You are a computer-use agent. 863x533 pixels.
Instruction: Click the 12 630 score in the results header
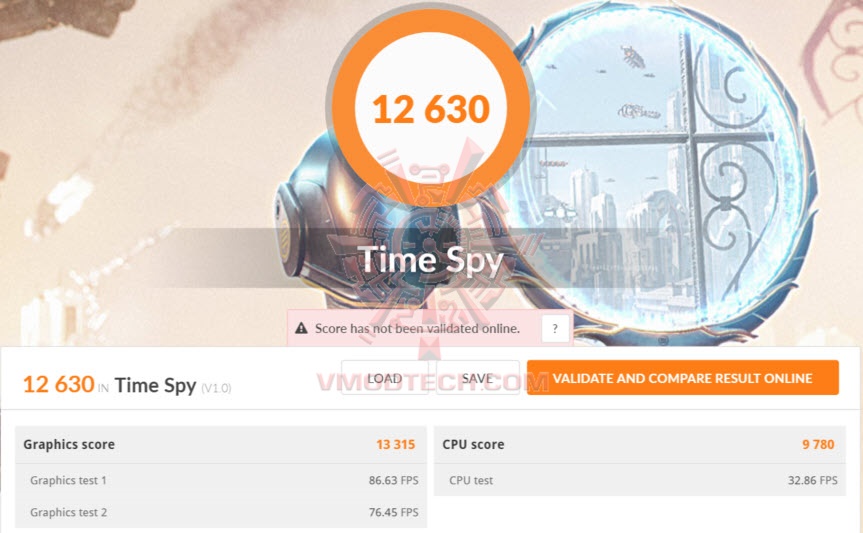pos(58,384)
